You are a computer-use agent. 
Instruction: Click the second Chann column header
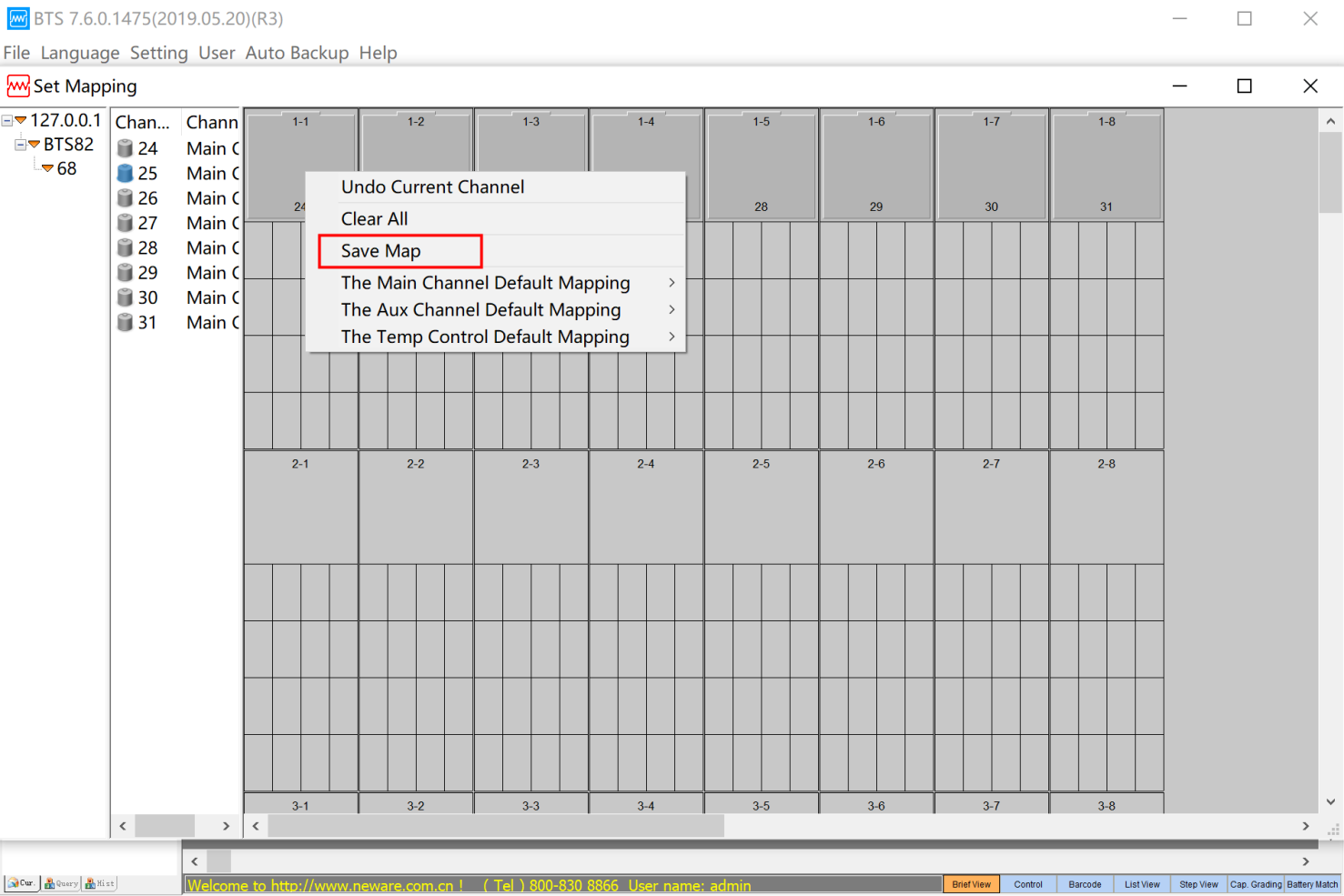(211, 122)
